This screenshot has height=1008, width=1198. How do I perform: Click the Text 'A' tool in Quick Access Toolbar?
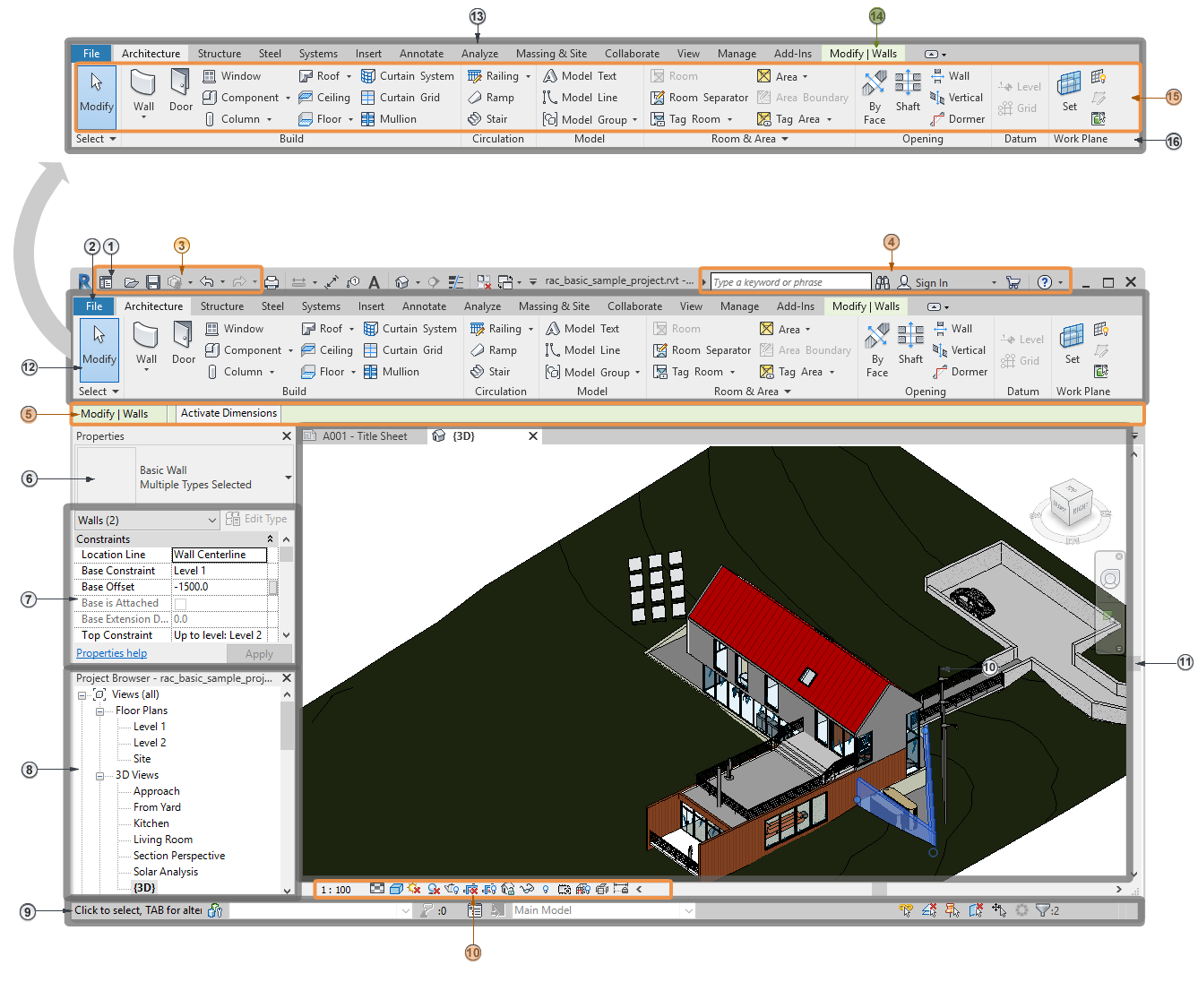tap(374, 282)
